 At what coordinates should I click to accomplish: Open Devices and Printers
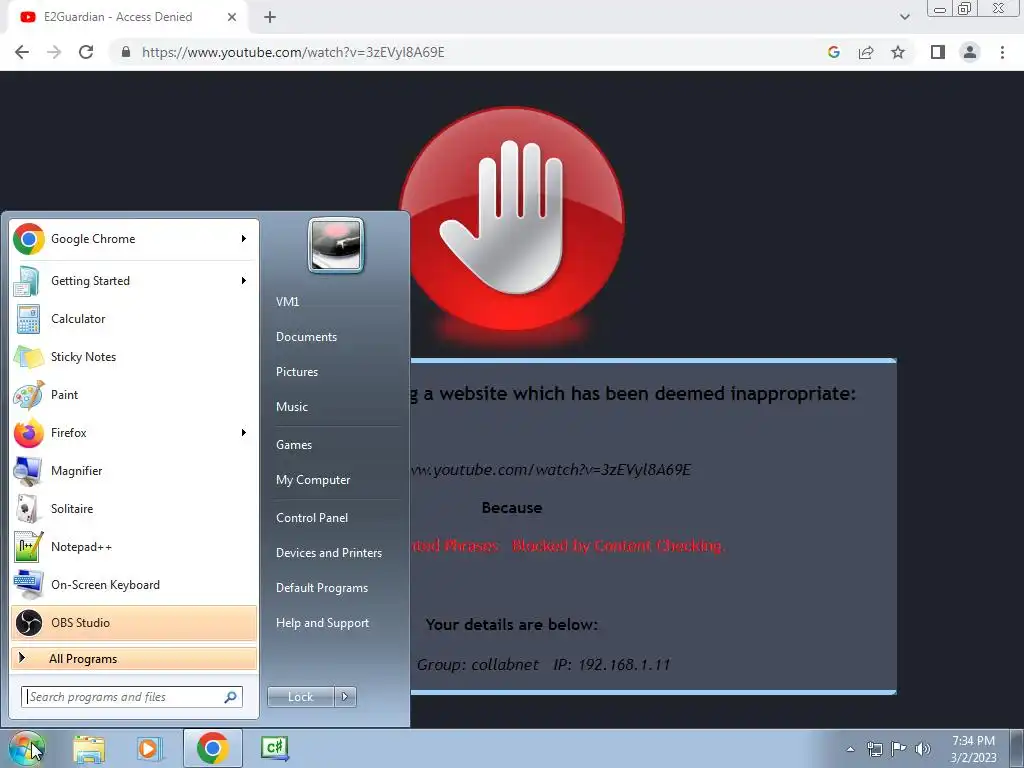pos(328,552)
